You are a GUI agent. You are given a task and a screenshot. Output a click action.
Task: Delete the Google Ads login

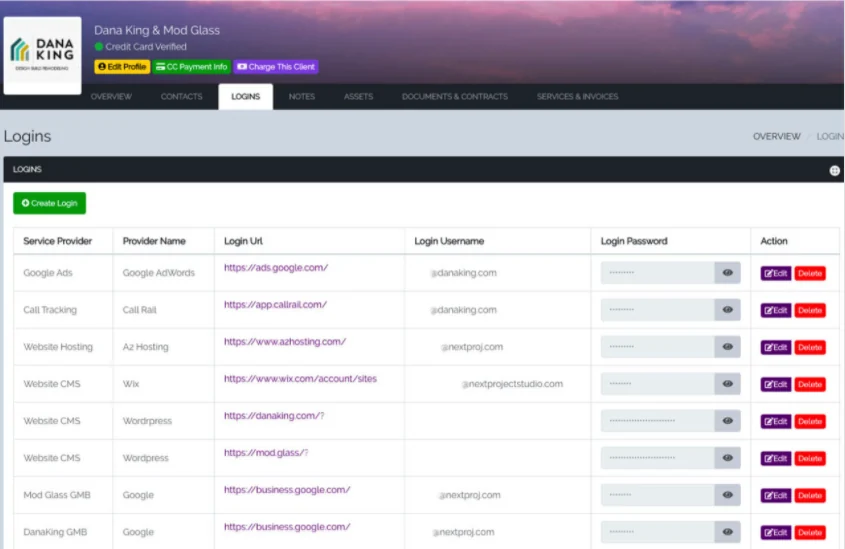click(809, 273)
